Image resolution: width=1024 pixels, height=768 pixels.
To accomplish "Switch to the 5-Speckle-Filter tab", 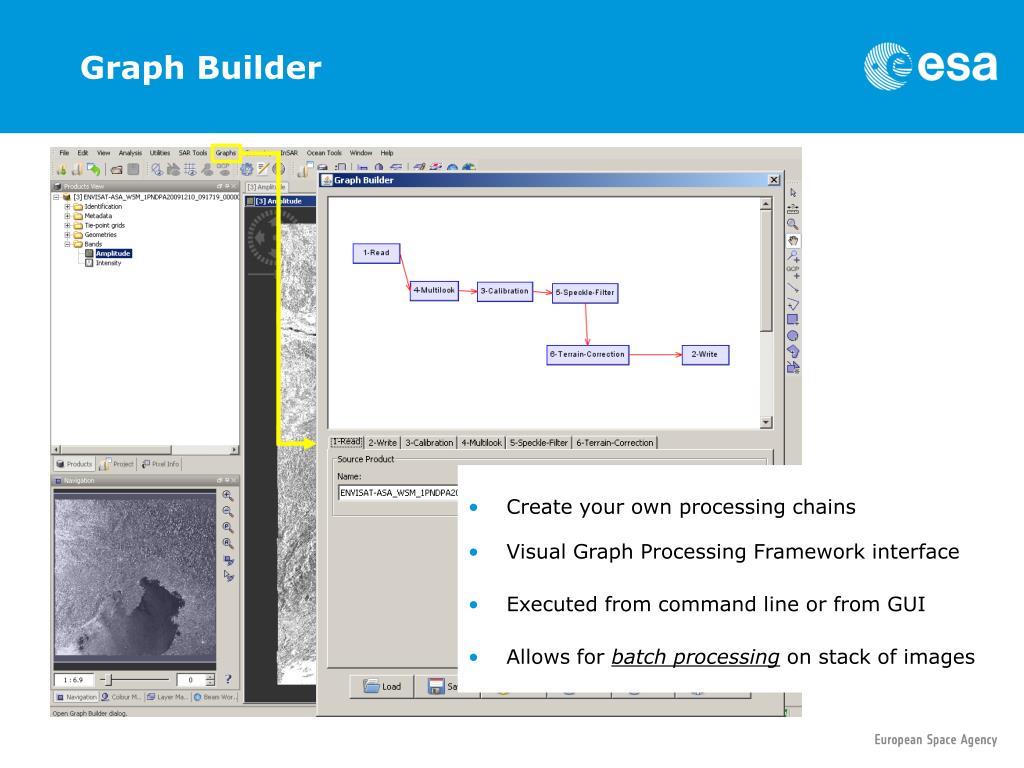I will pyautogui.click(x=539, y=442).
